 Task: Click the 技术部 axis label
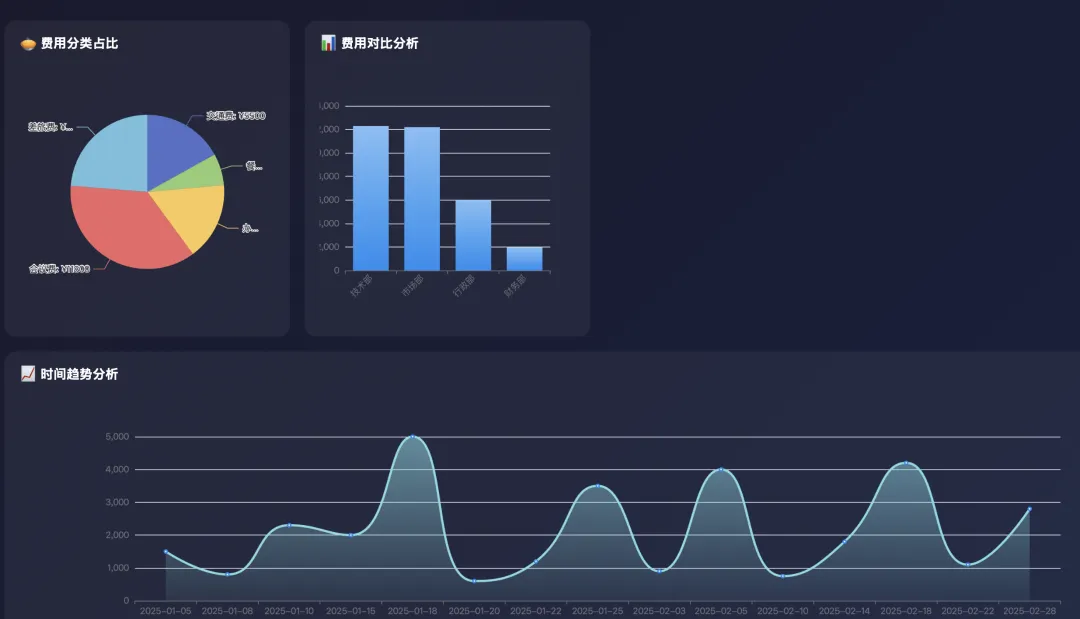pyautogui.click(x=361, y=285)
